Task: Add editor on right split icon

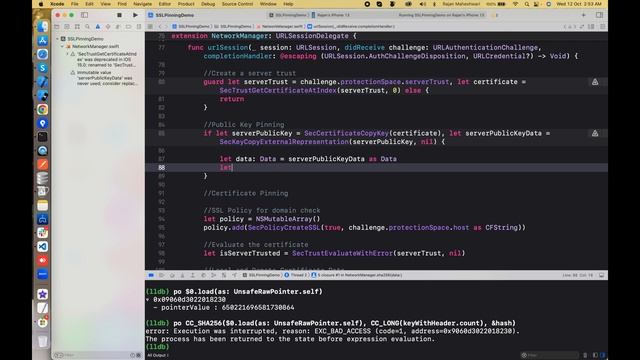Action: pyautogui.click(x=602, y=27)
